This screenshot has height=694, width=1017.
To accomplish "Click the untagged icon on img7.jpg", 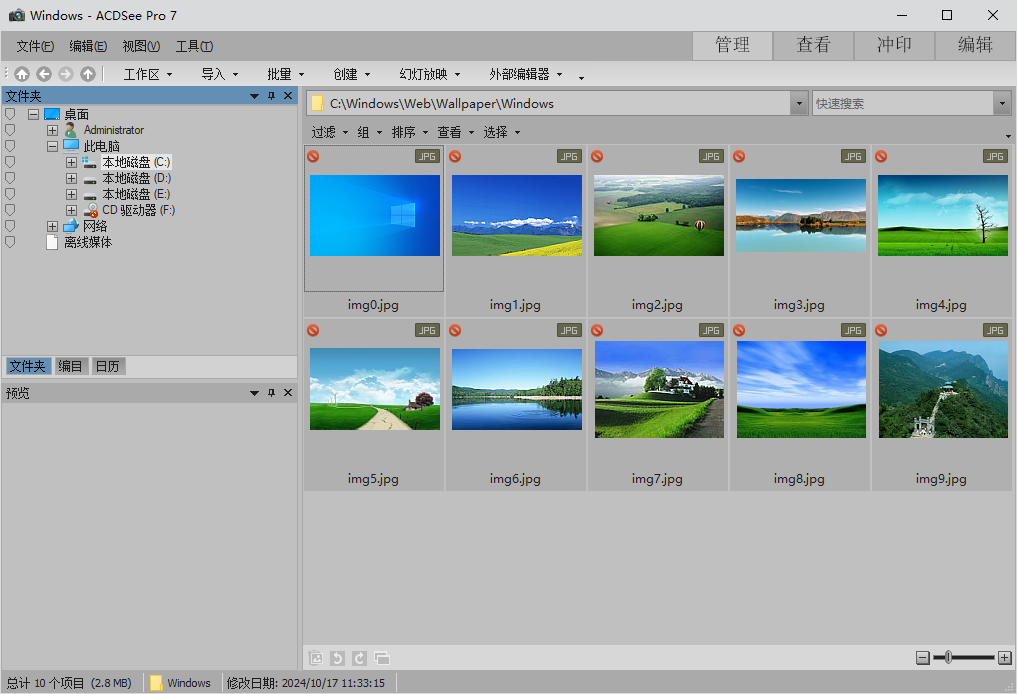I will (x=597, y=330).
